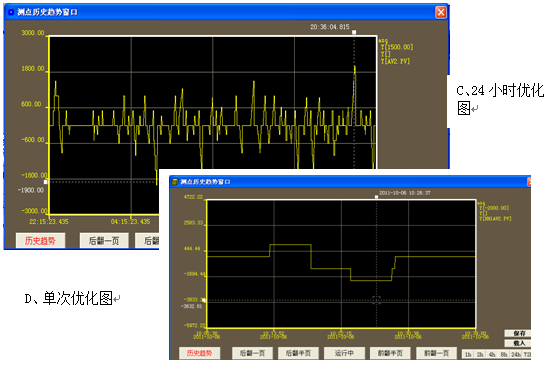Click the back window's title bar icon
This screenshot has width=548, height=366.
point(11,12)
